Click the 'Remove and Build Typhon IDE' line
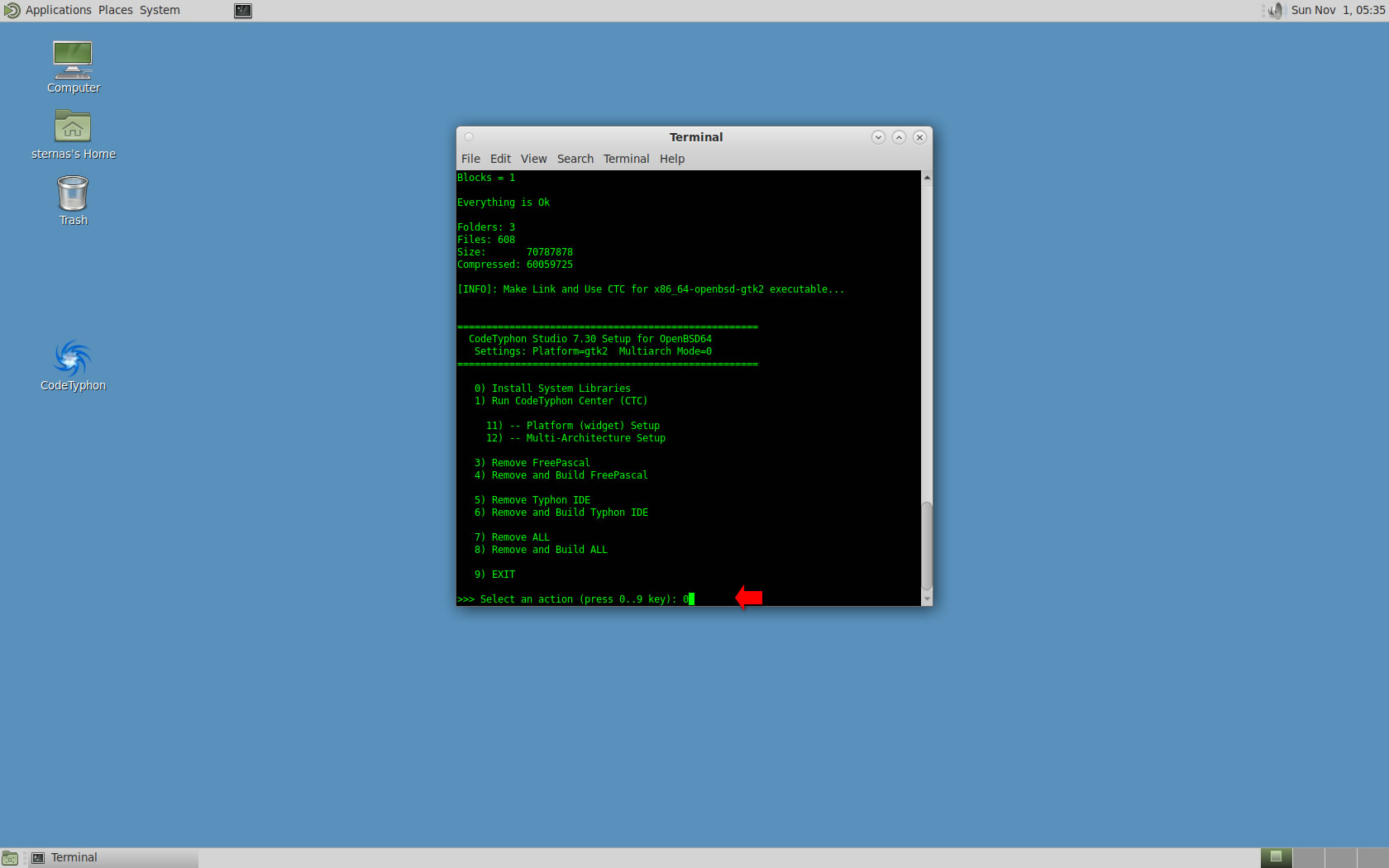1389x868 pixels. 561,513
